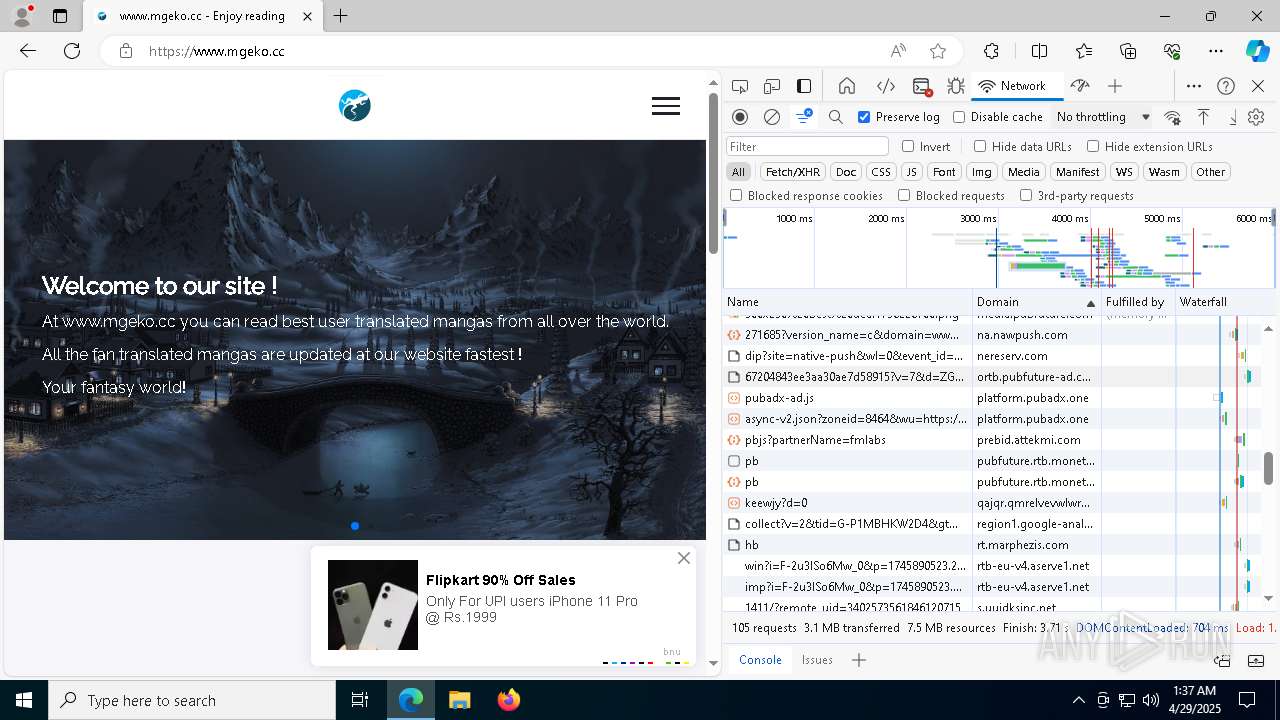
Task: Open the Inspect element picker tool
Action: [x=740, y=86]
